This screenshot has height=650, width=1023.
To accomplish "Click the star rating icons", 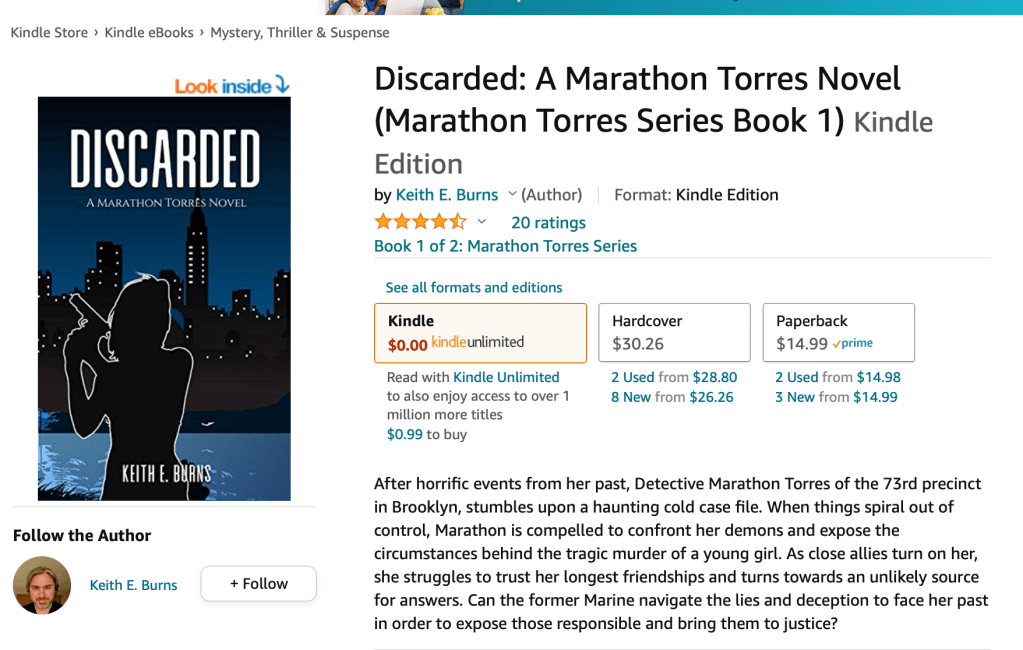I will pyautogui.click(x=420, y=222).
